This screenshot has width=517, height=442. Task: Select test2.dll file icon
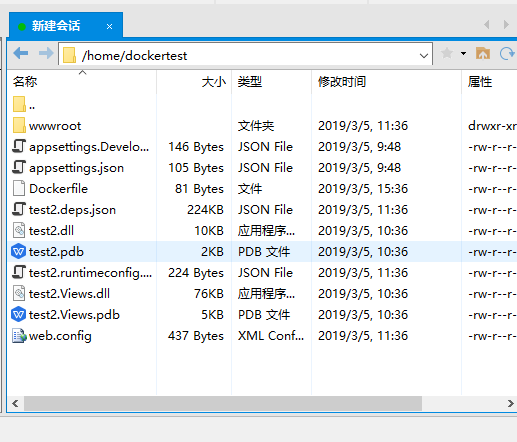tap(19, 230)
